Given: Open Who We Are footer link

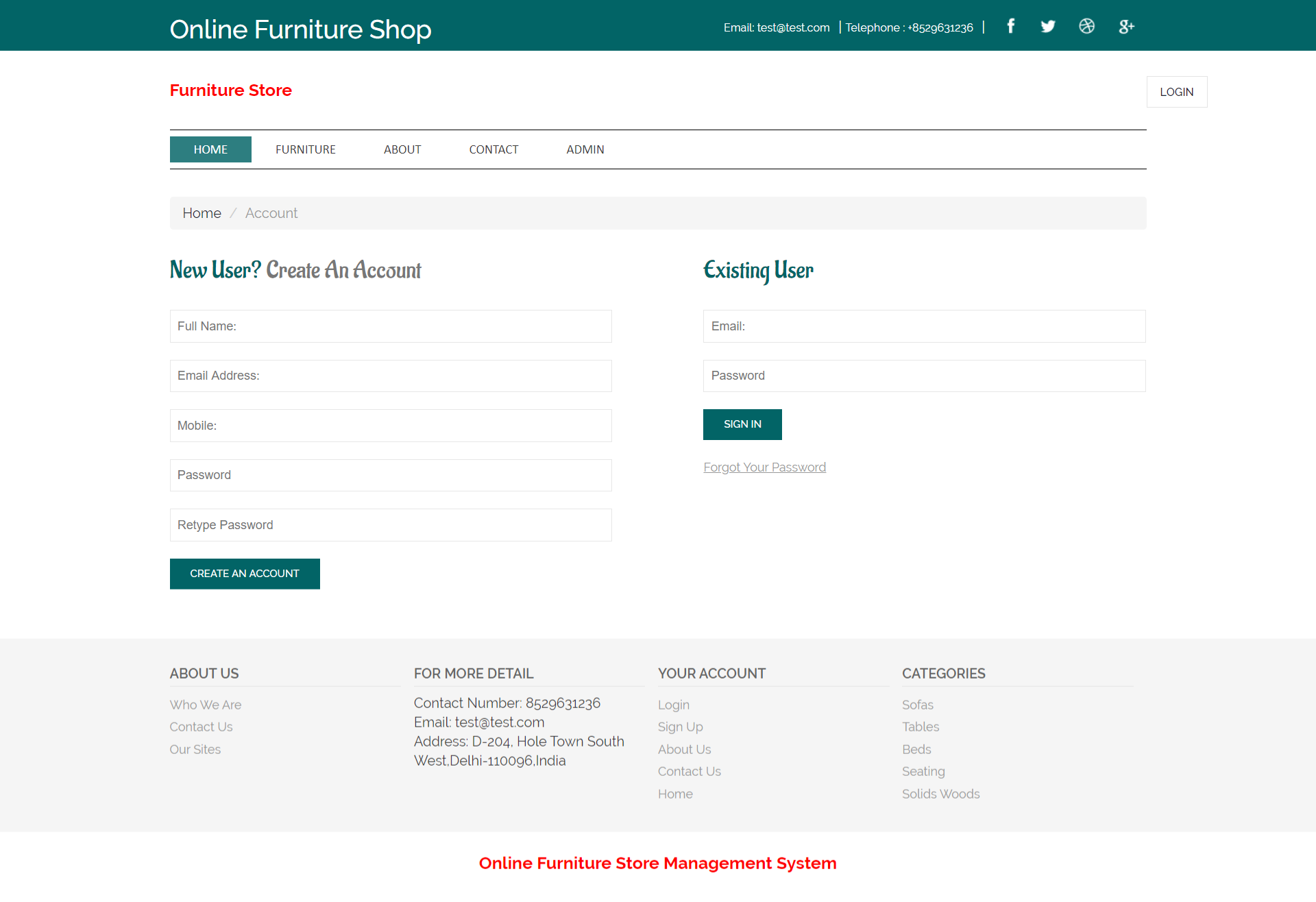Looking at the screenshot, I should point(205,705).
